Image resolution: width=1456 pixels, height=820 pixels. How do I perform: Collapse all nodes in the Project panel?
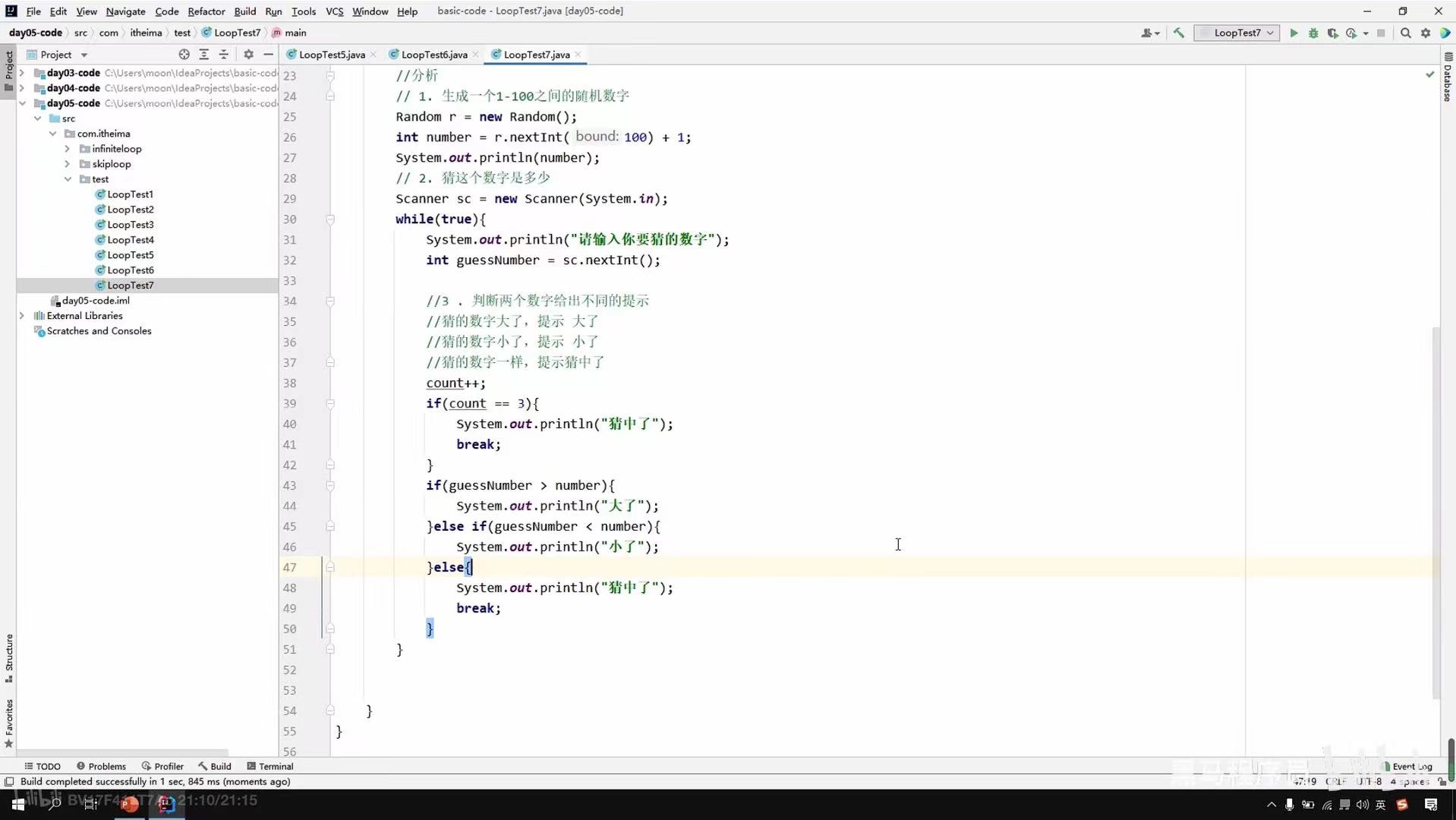223,54
